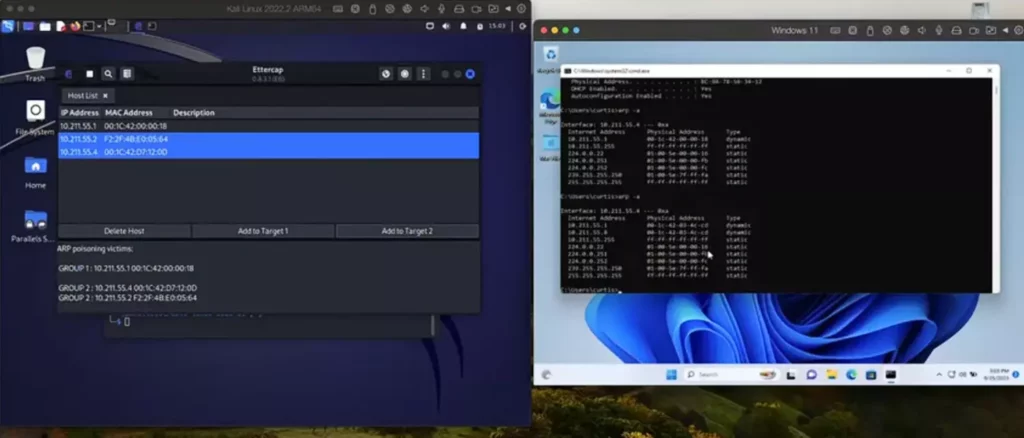Image resolution: width=1024 pixels, height=438 pixels.
Task: Open the Windows Start menu
Action: pos(671,374)
